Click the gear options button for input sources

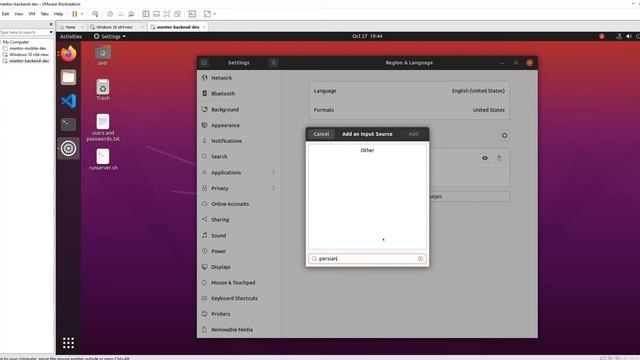[504, 136]
